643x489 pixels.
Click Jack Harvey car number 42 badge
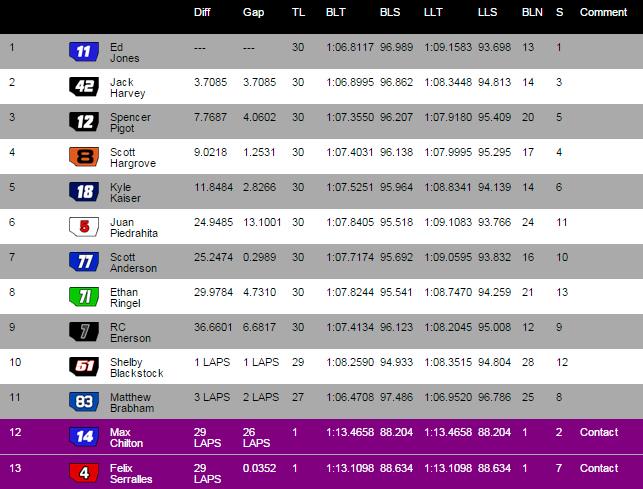[84, 87]
